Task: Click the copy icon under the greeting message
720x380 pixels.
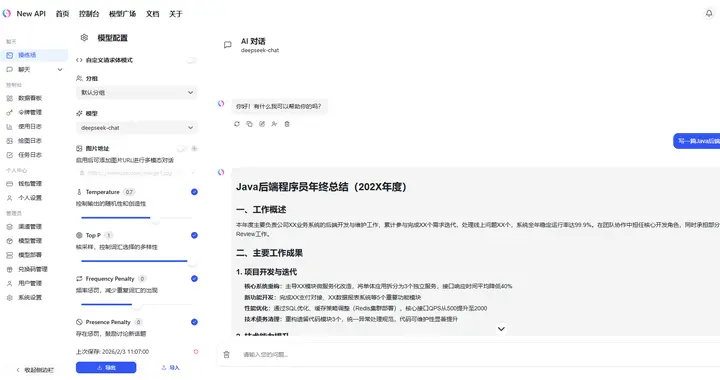Action: [249, 124]
